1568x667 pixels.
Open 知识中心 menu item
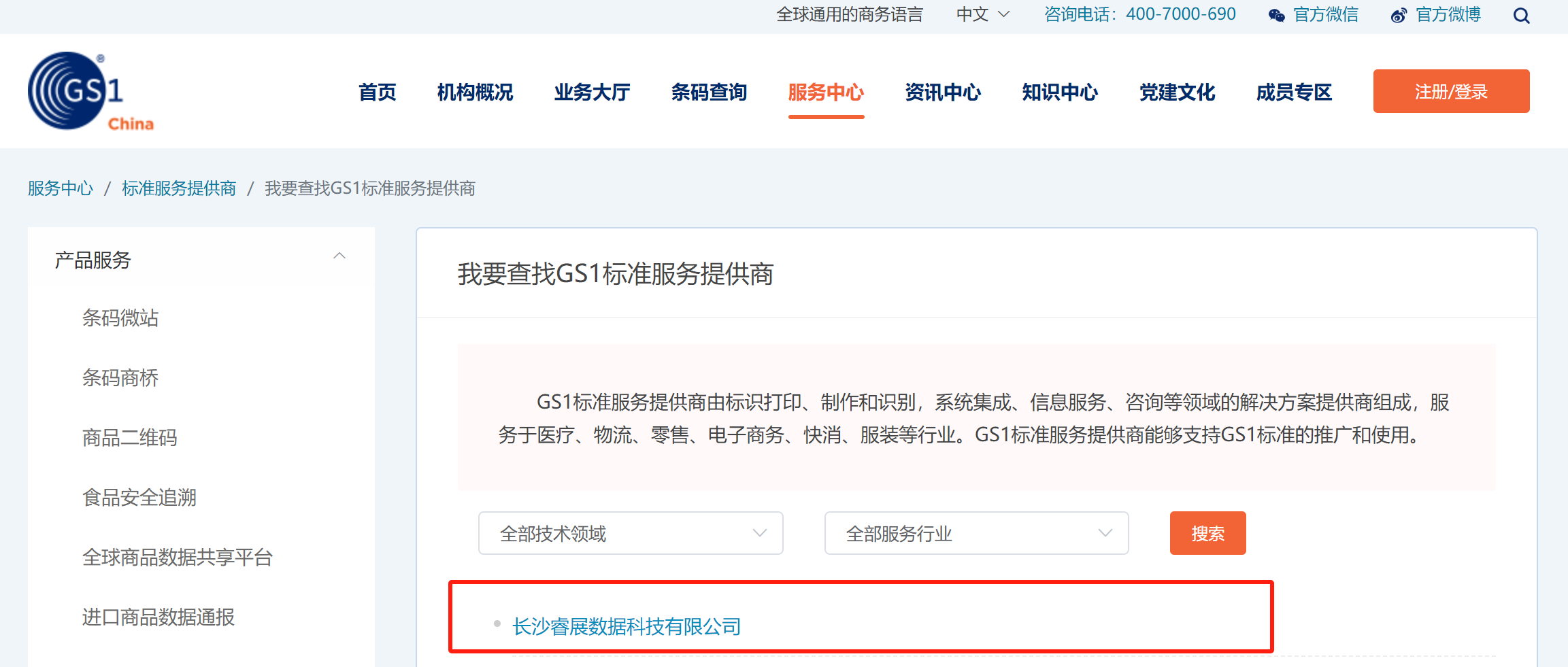point(1060,92)
